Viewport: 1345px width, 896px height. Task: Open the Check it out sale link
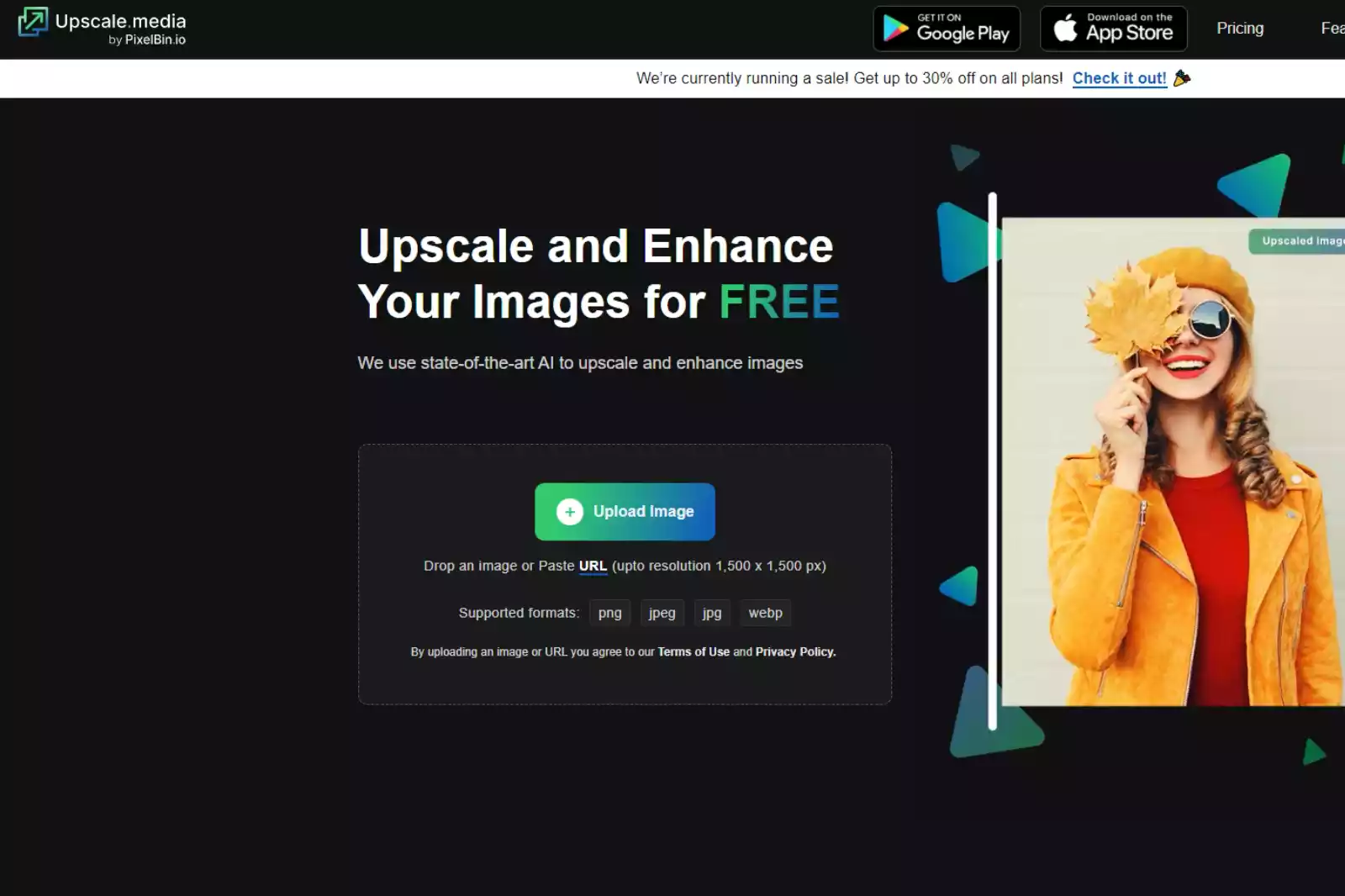[x=1119, y=77]
